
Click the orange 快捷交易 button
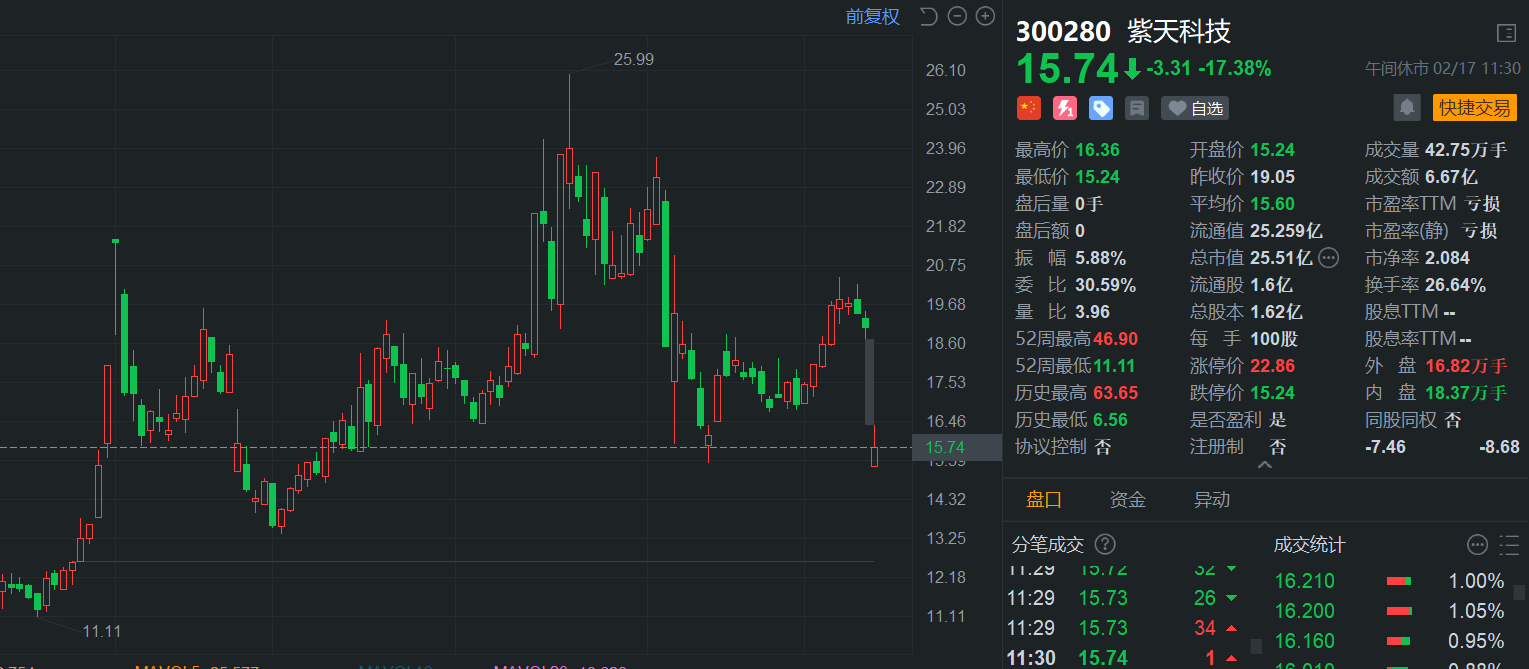1475,107
